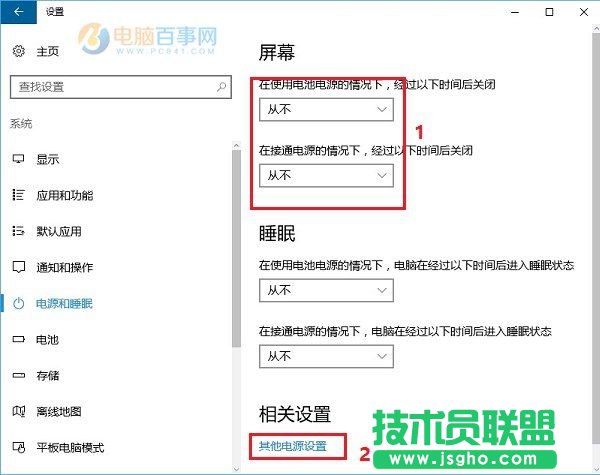Click the Notifications (通知和操作) icon
This screenshot has height=475, width=600.
click(18, 267)
